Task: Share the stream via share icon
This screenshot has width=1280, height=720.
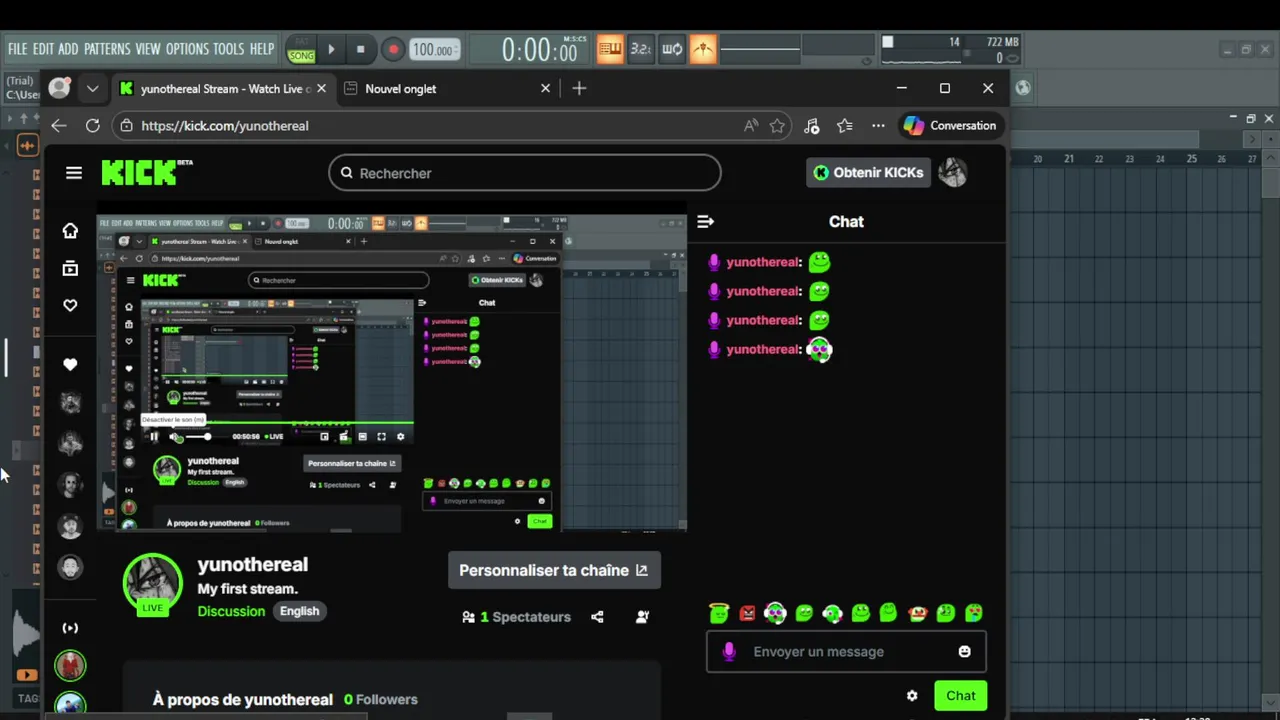Action: click(x=597, y=617)
